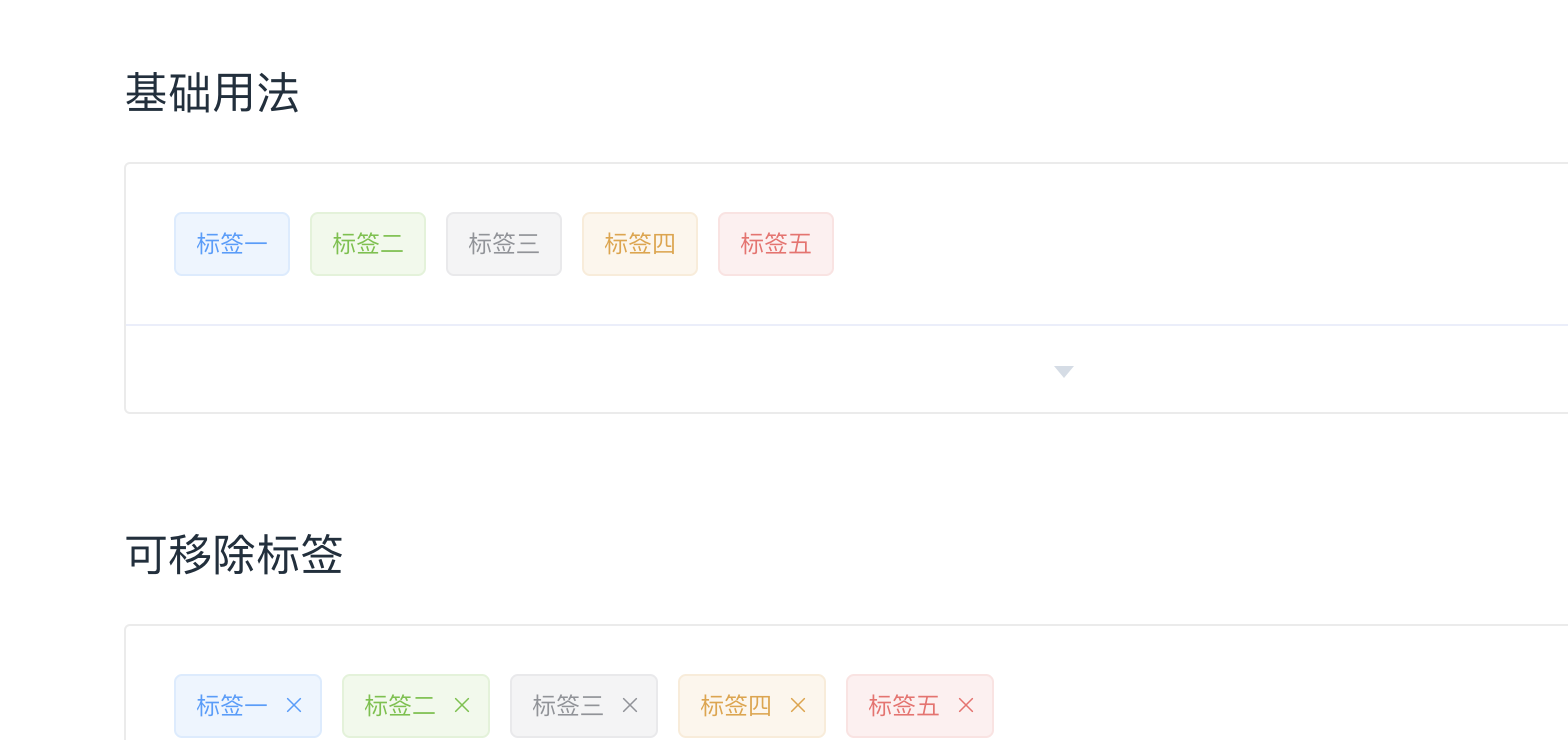Remove the orange 标签四 tag
This screenshot has height=740, width=1568.
pos(797,705)
